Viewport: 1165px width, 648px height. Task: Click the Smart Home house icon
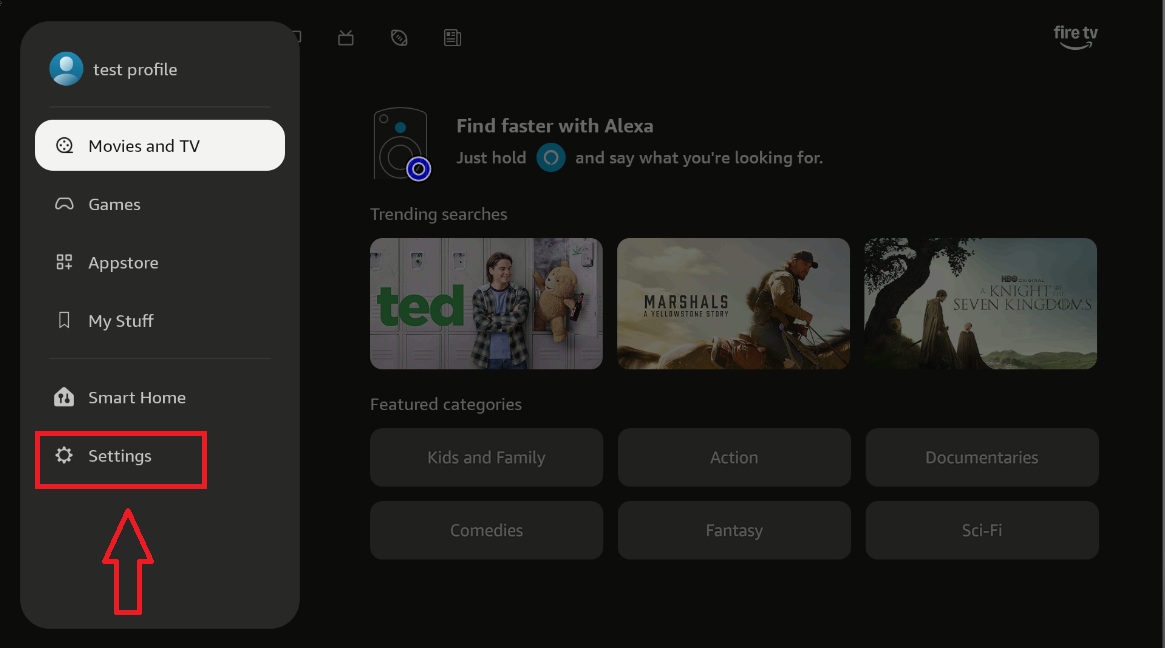point(64,398)
